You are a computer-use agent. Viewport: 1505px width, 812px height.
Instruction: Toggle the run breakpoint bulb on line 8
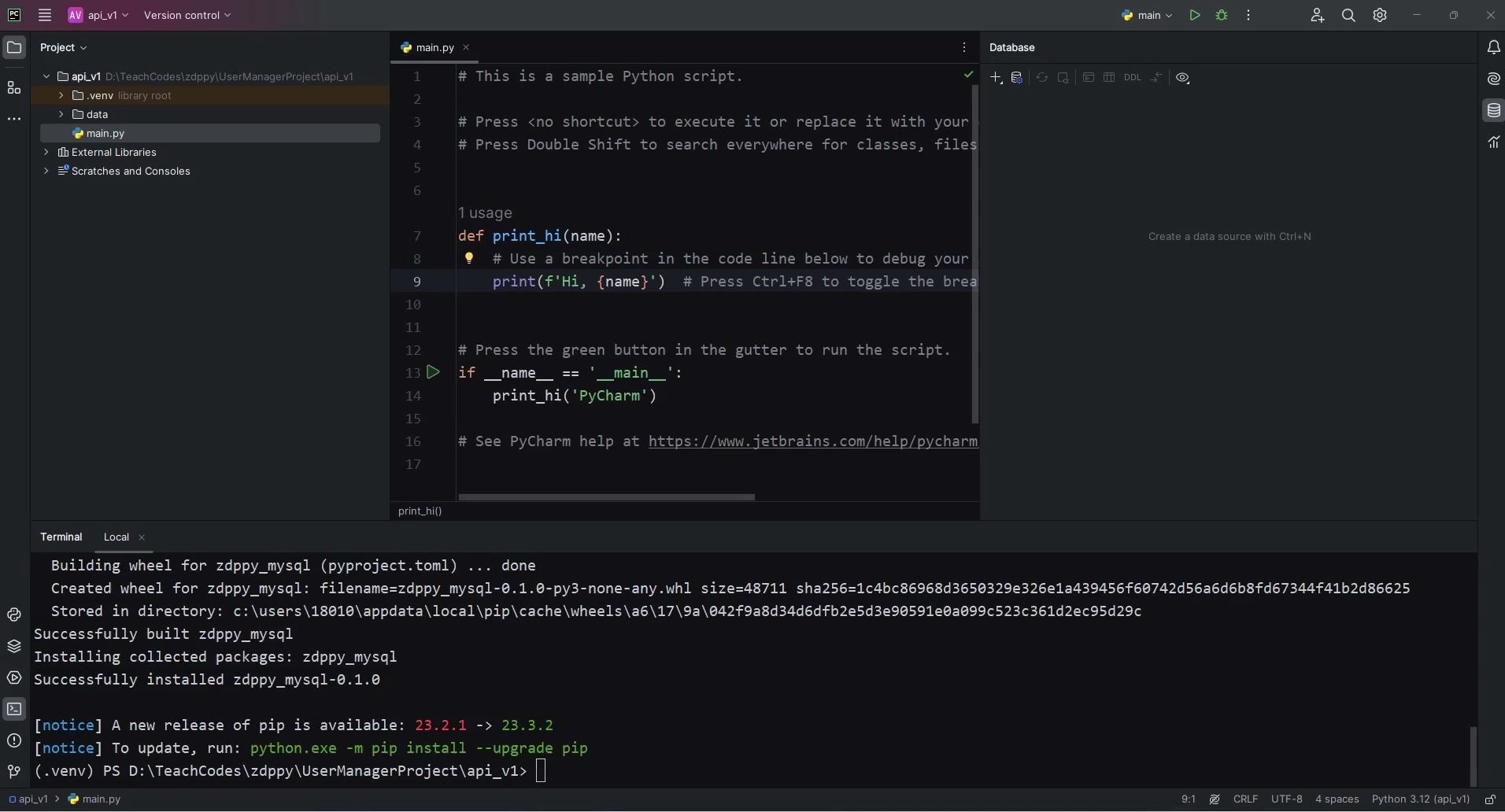[470, 259]
